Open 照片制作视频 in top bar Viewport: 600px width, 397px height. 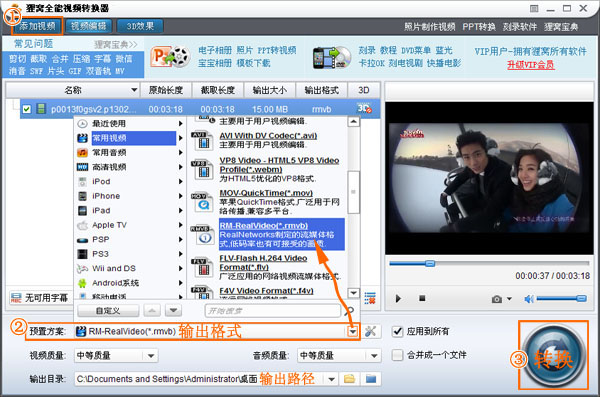pos(430,27)
